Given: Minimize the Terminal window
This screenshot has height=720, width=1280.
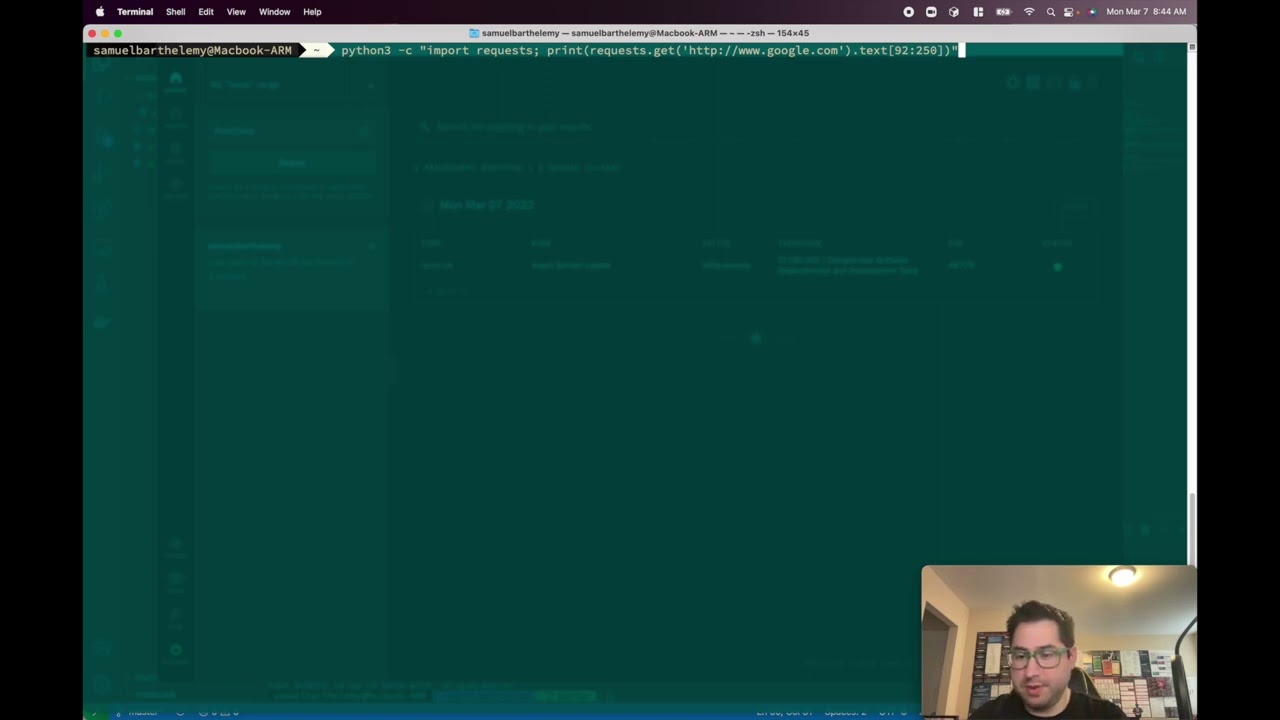Looking at the screenshot, I should click(105, 33).
